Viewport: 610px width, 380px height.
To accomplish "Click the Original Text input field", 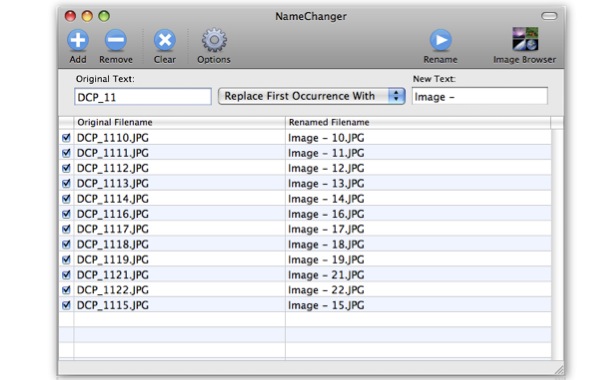I will coord(143,96).
